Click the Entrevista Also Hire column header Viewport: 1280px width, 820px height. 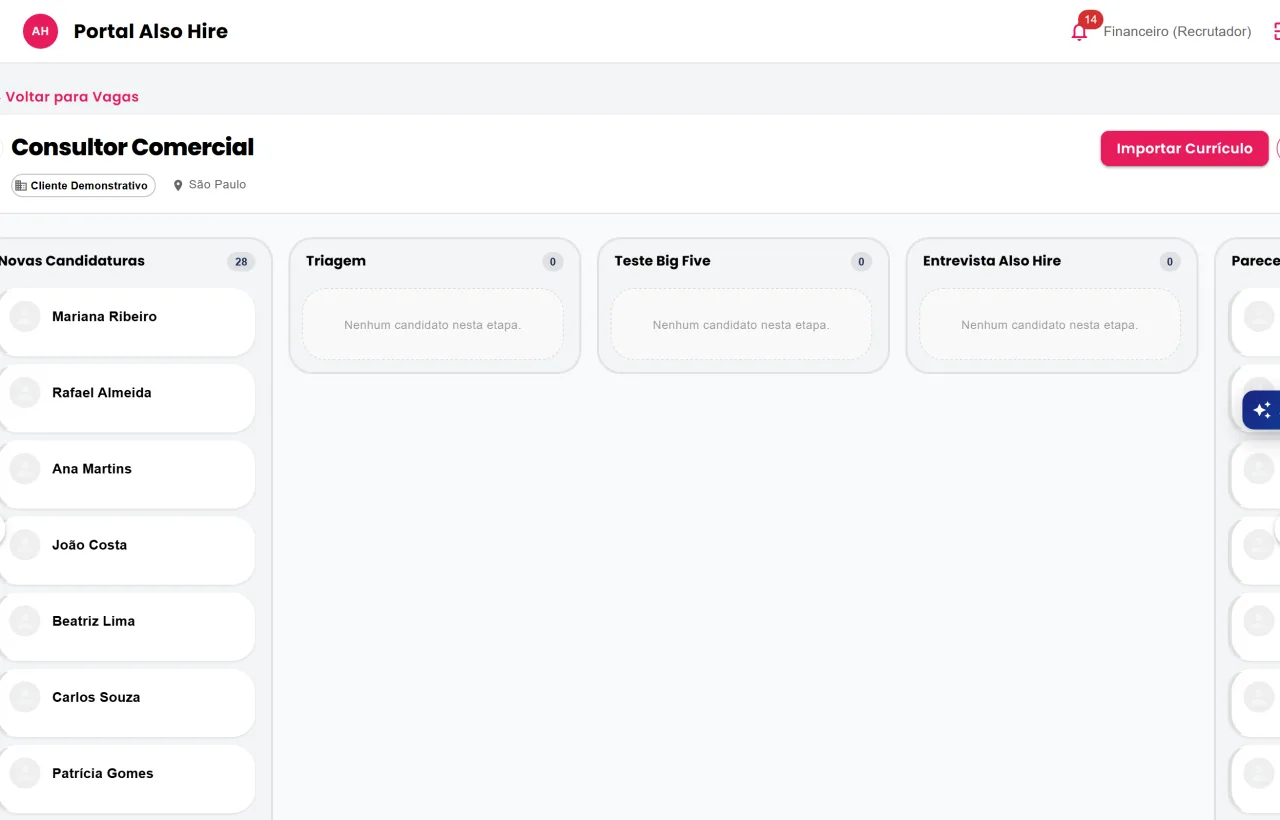click(992, 261)
